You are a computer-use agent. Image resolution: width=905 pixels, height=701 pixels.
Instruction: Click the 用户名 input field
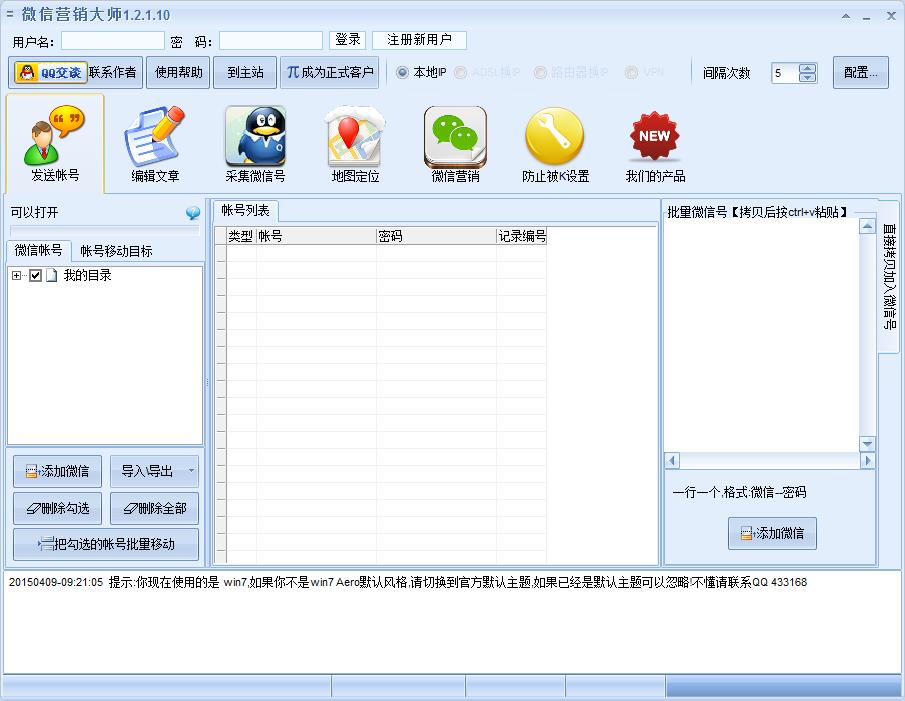click(x=112, y=41)
